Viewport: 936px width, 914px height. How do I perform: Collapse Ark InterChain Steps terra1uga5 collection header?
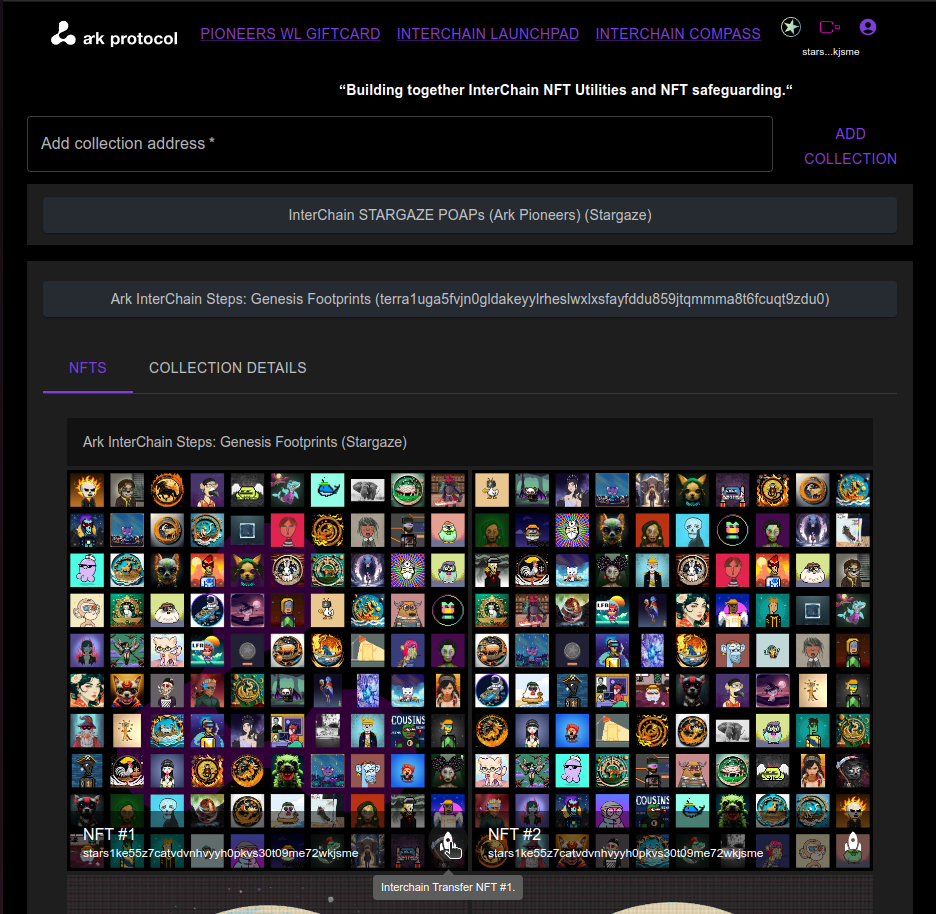(470, 299)
